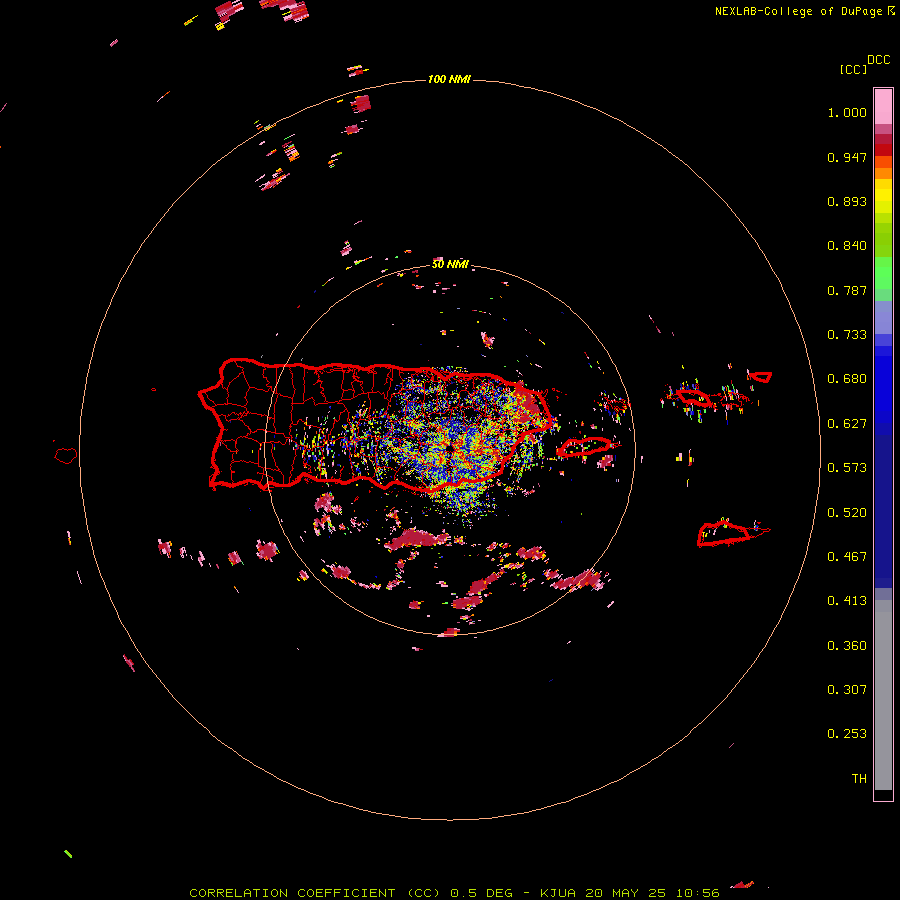
Task: Click the 0.840 scale value
Action: [847, 246]
